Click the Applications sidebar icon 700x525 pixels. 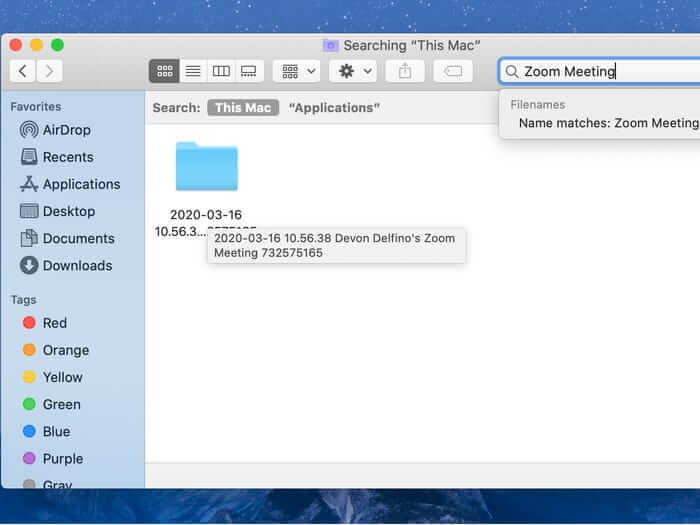[x=29, y=184]
